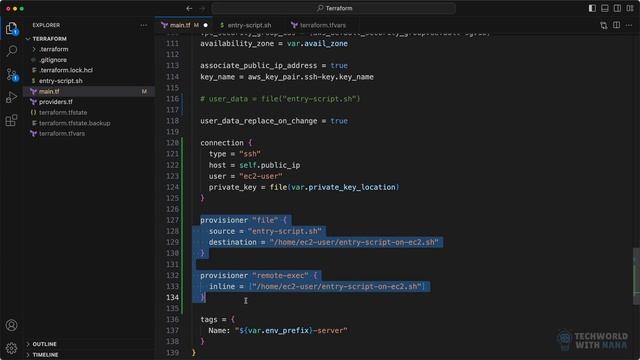Collapse the TERRAFORM folder section
Image resolution: width=640 pixels, height=360 pixels.
click(49, 39)
